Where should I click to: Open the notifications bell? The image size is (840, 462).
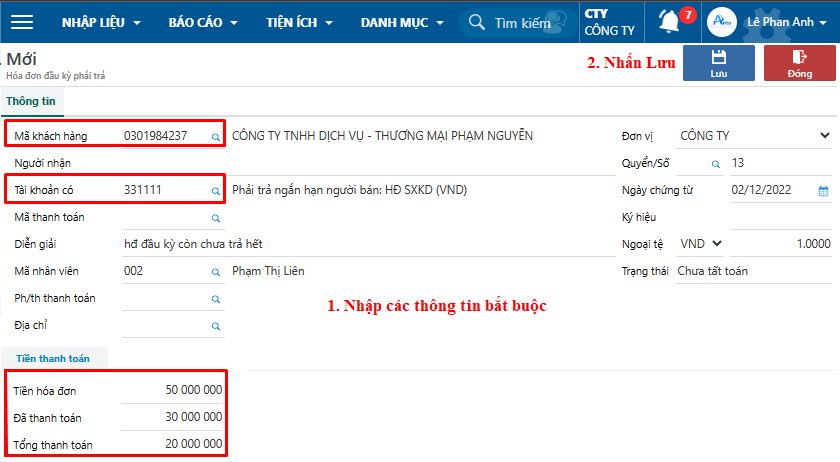pos(669,21)
